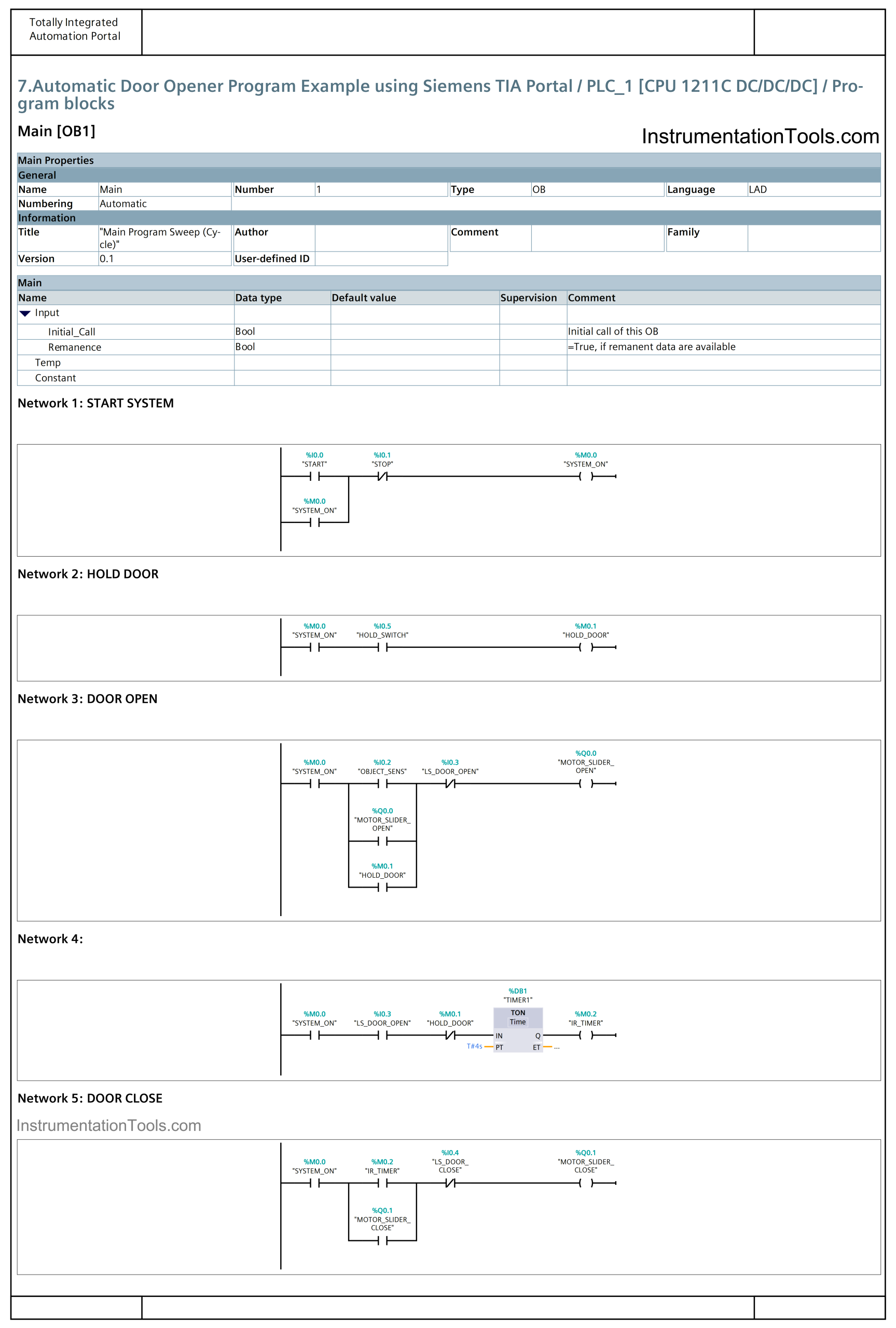Screen dimensions: 896x1328
Task: Select the HOLD_DOOR normally-closed contact in Network 4
Action: pos(450,1035)
